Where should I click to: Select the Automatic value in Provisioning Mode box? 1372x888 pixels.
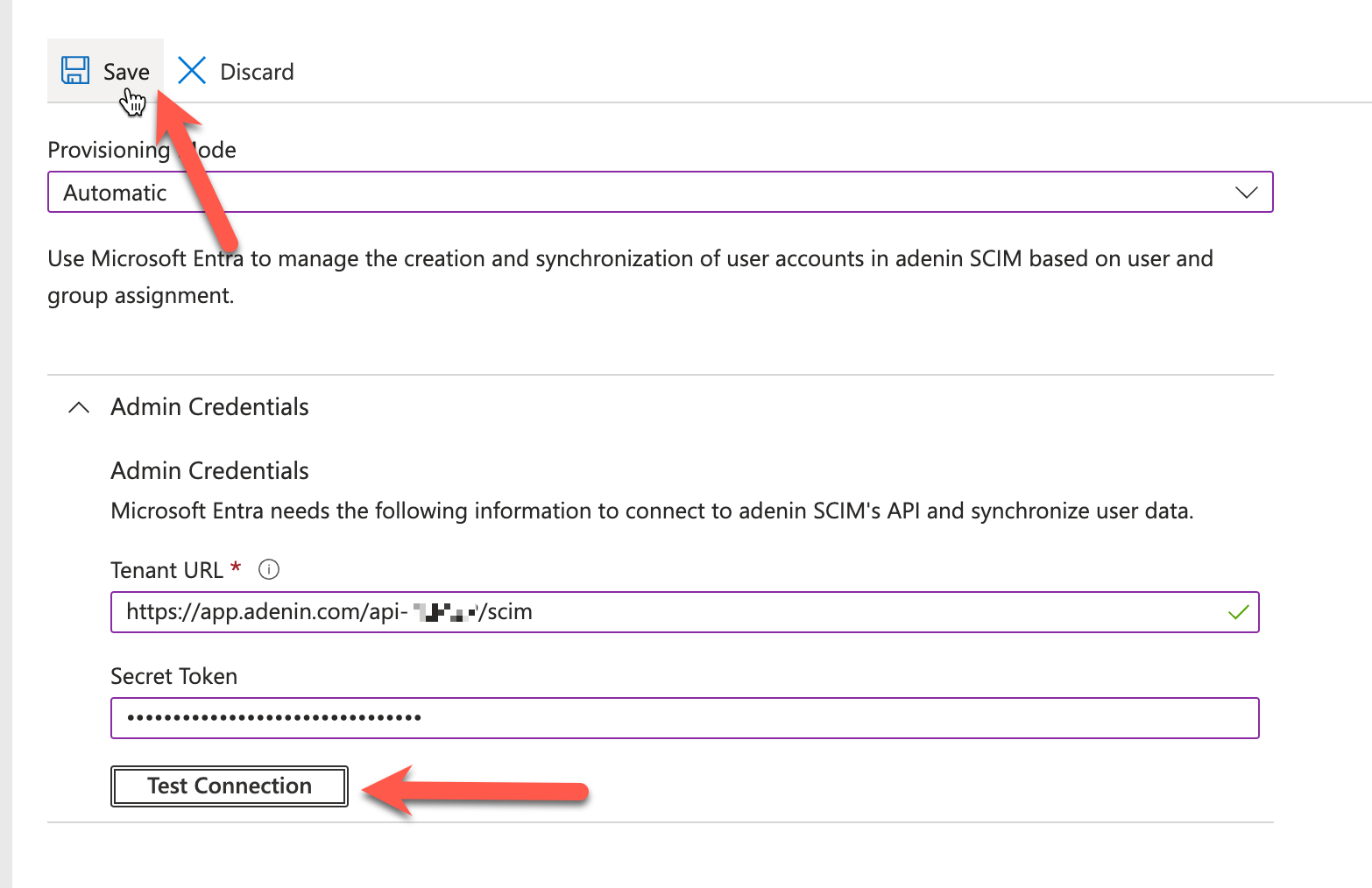tap(115, 193)
